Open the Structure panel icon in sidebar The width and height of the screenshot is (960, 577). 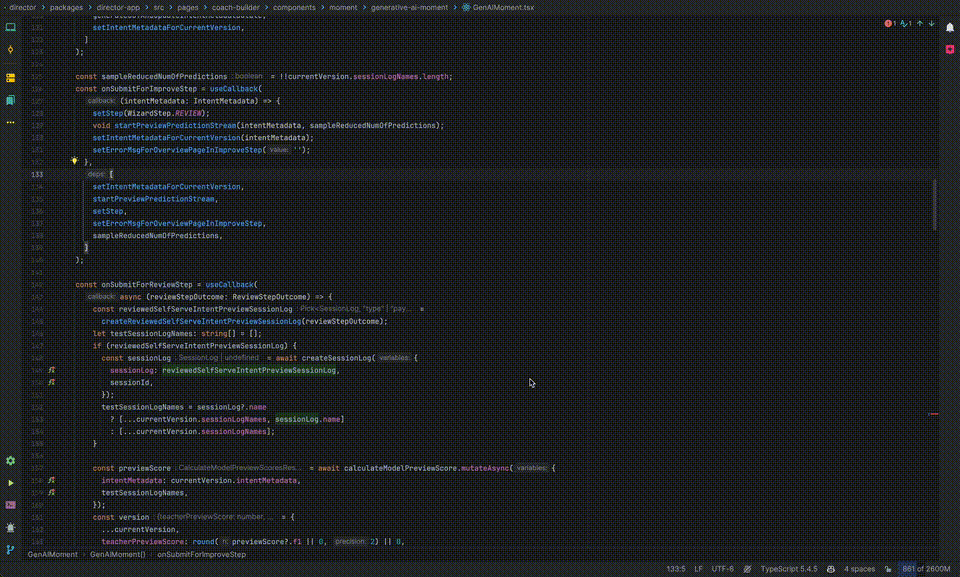pos(10,78)
